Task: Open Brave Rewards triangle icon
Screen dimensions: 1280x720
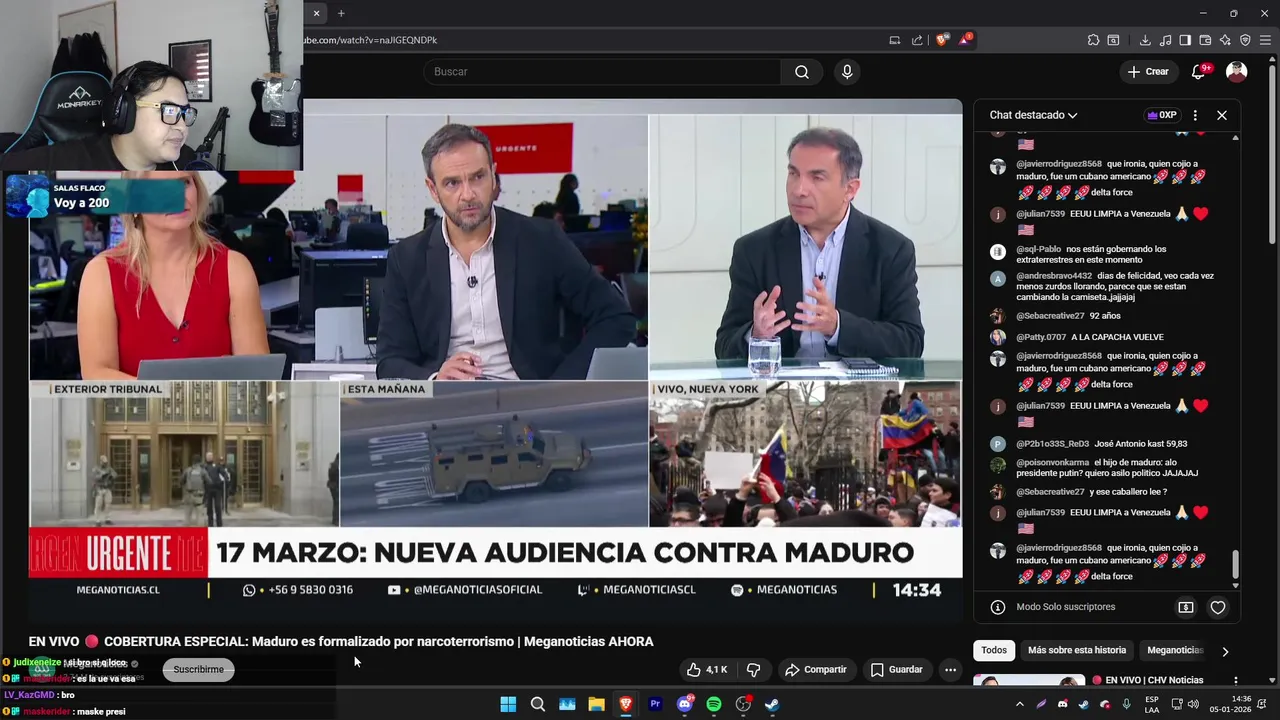Action: pos(965,40)
